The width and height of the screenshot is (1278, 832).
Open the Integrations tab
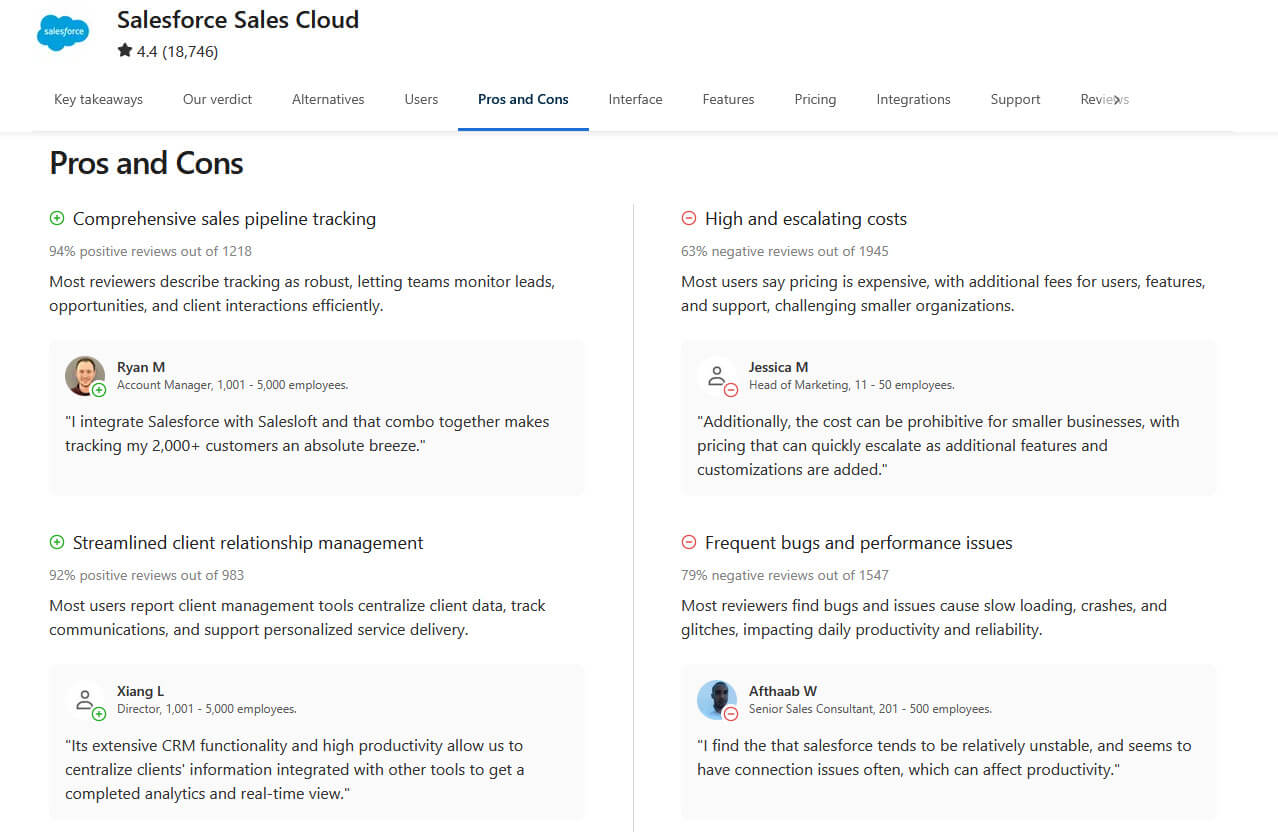[912, 99]
